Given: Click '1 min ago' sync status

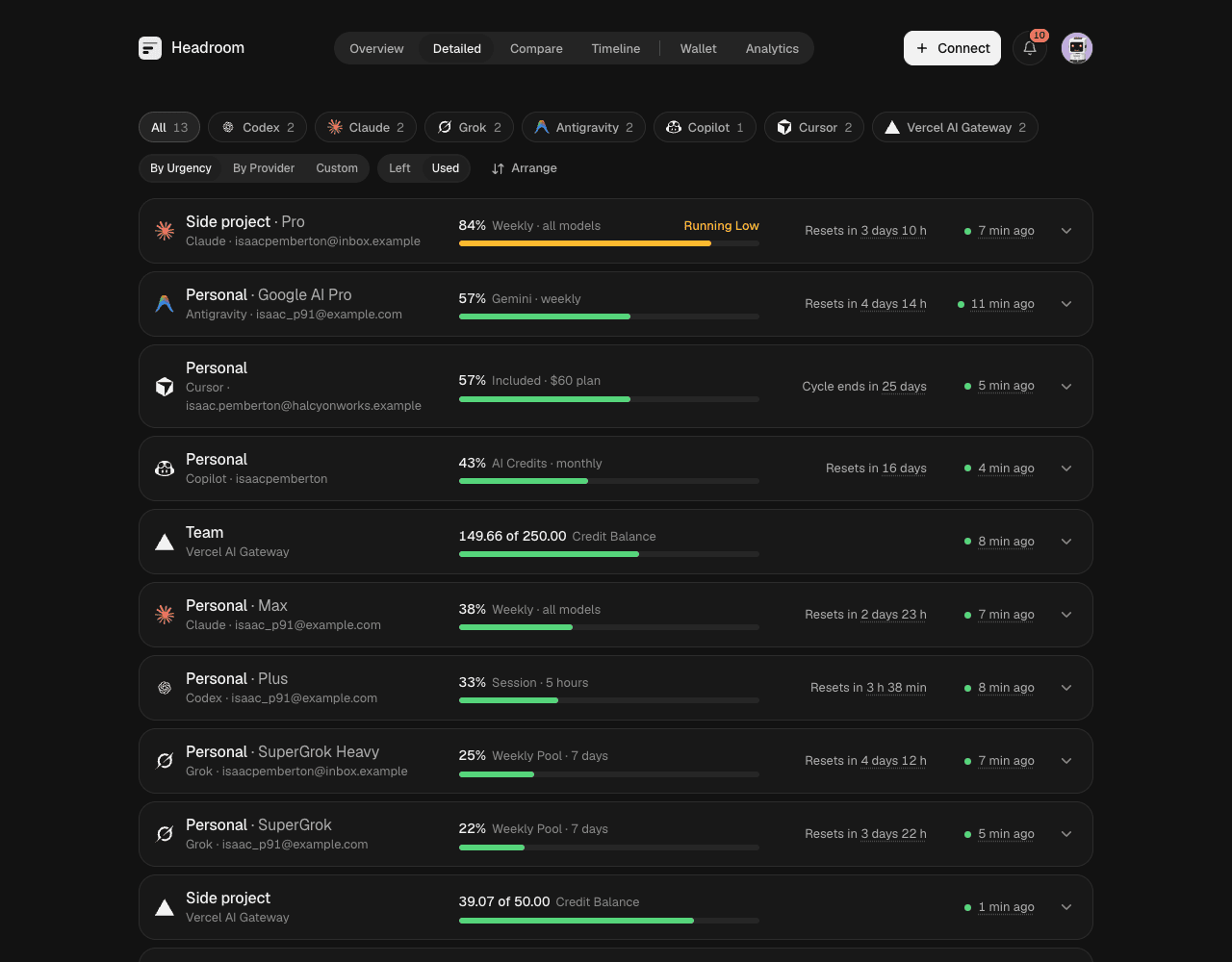Looking at the screenshot, I should tap(1007, 907).
